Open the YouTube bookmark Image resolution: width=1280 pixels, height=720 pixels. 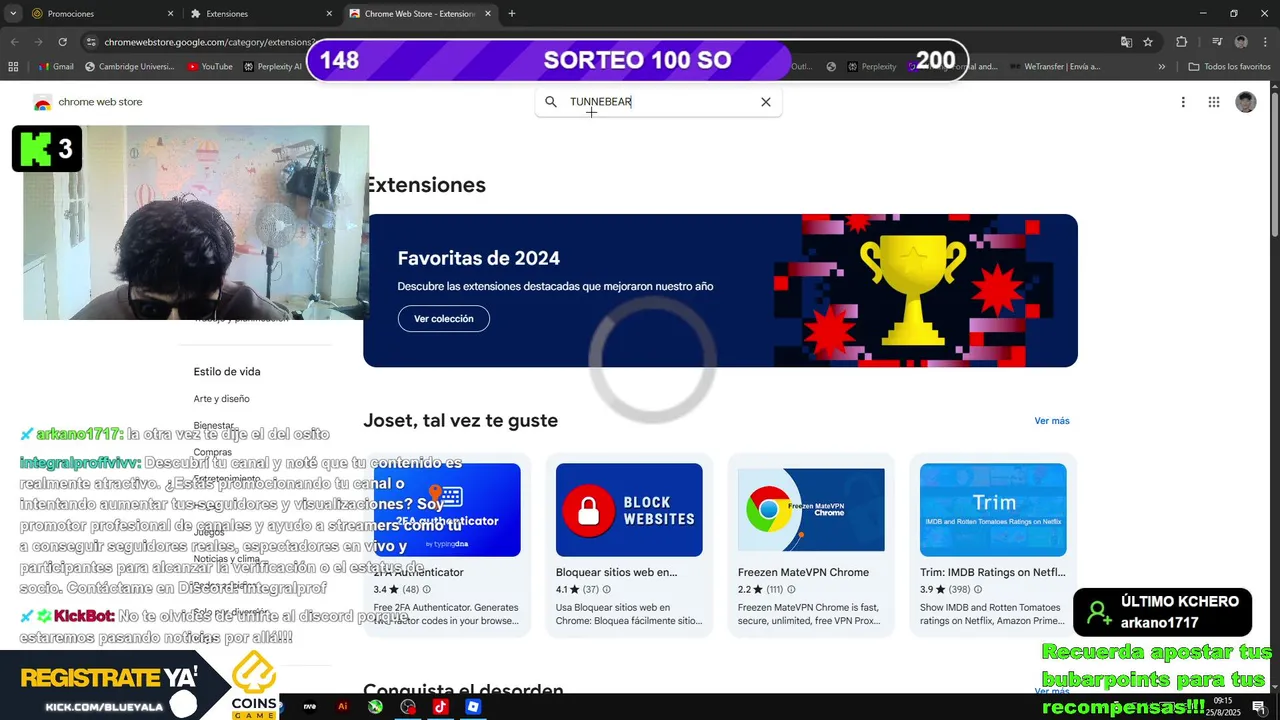point(210,67)
